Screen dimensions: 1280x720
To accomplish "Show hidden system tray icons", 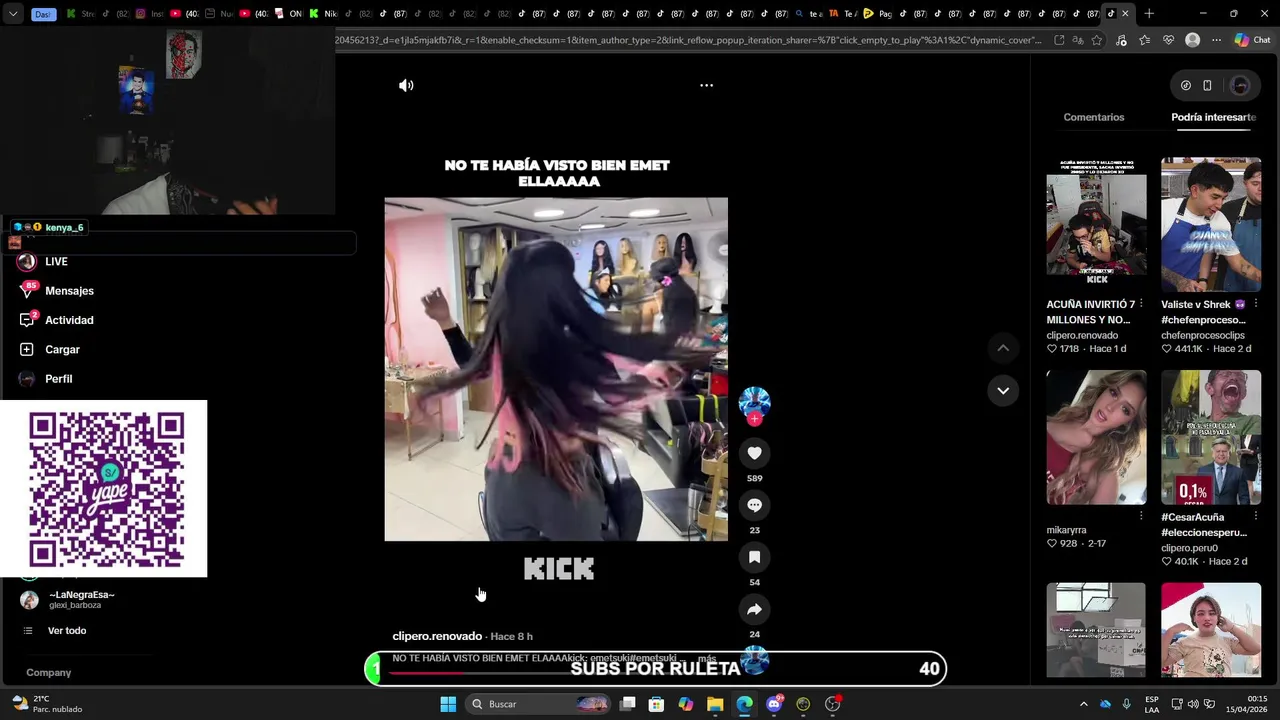I will coord(1083,704).
